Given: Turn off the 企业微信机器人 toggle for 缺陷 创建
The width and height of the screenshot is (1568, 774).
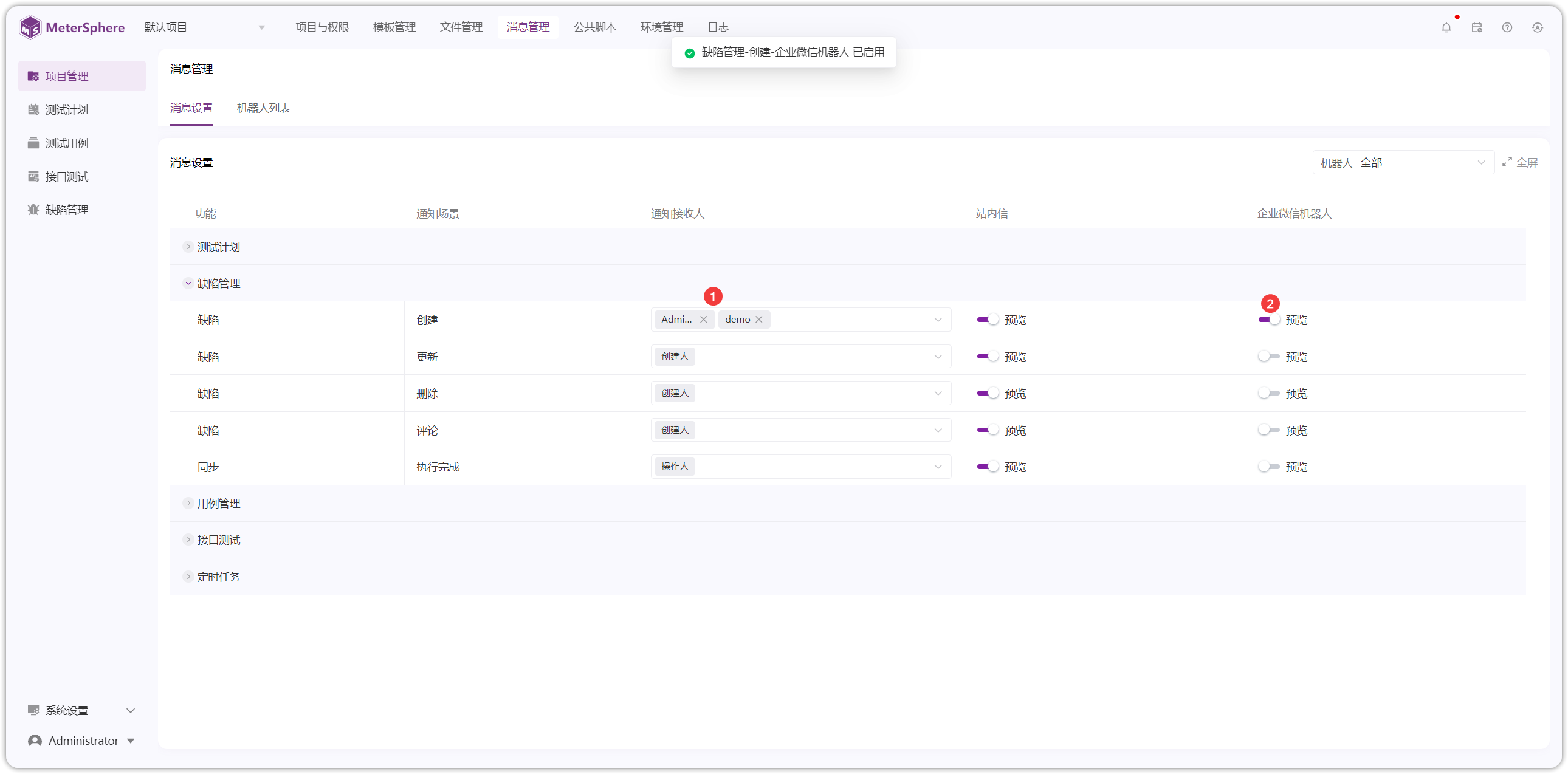Looking at the screenshot, I should pyautogui.click(x=1268, y=320).
